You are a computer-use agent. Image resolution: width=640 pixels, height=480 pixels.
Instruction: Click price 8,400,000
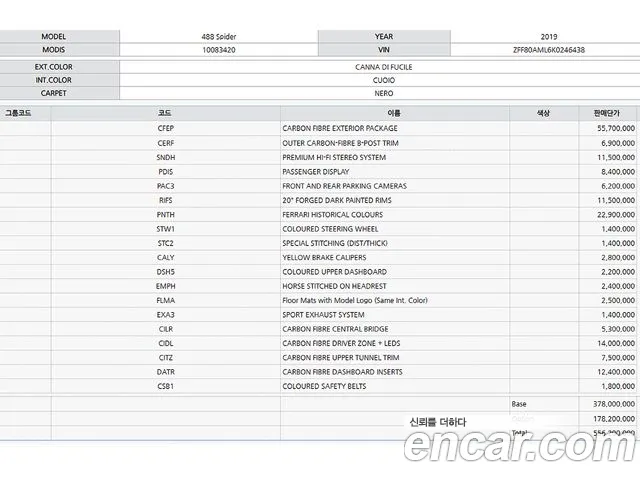point(618,172)
